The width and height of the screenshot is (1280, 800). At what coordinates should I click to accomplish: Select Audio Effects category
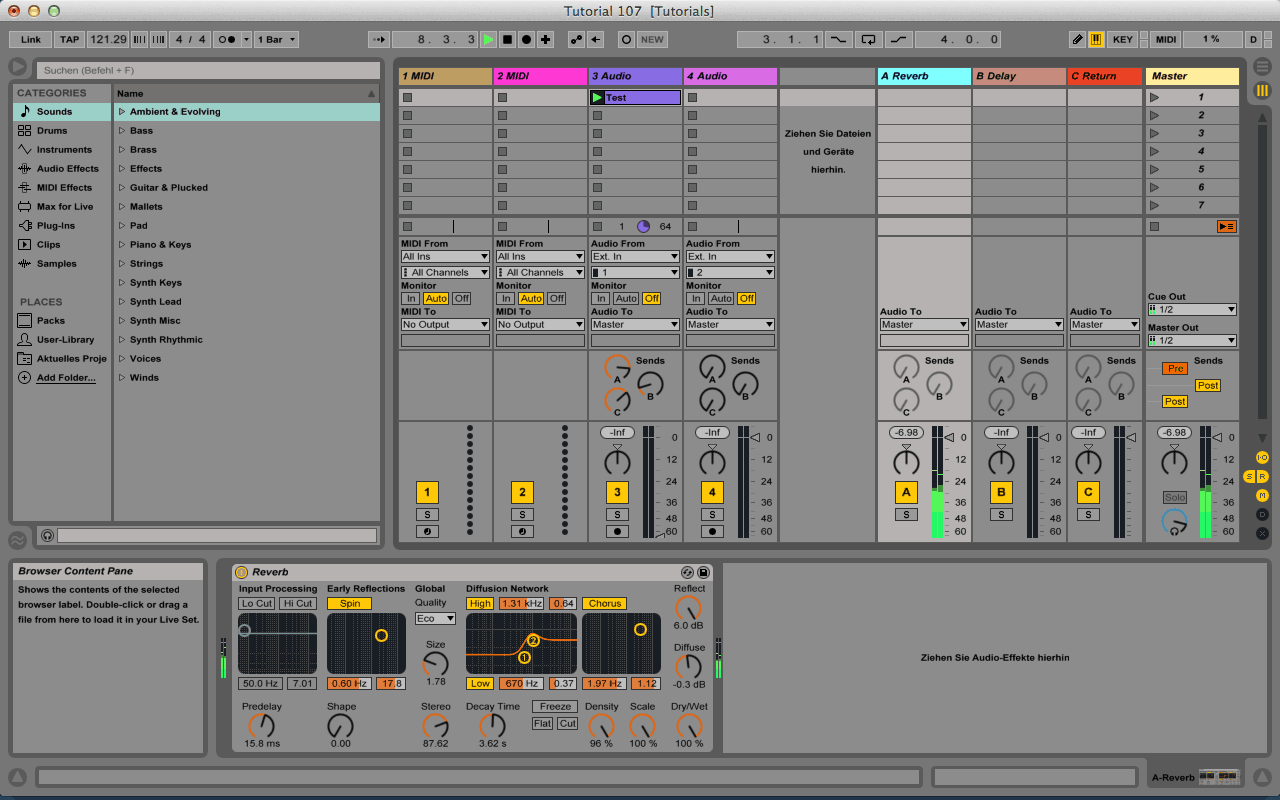[x=67, y=169]
